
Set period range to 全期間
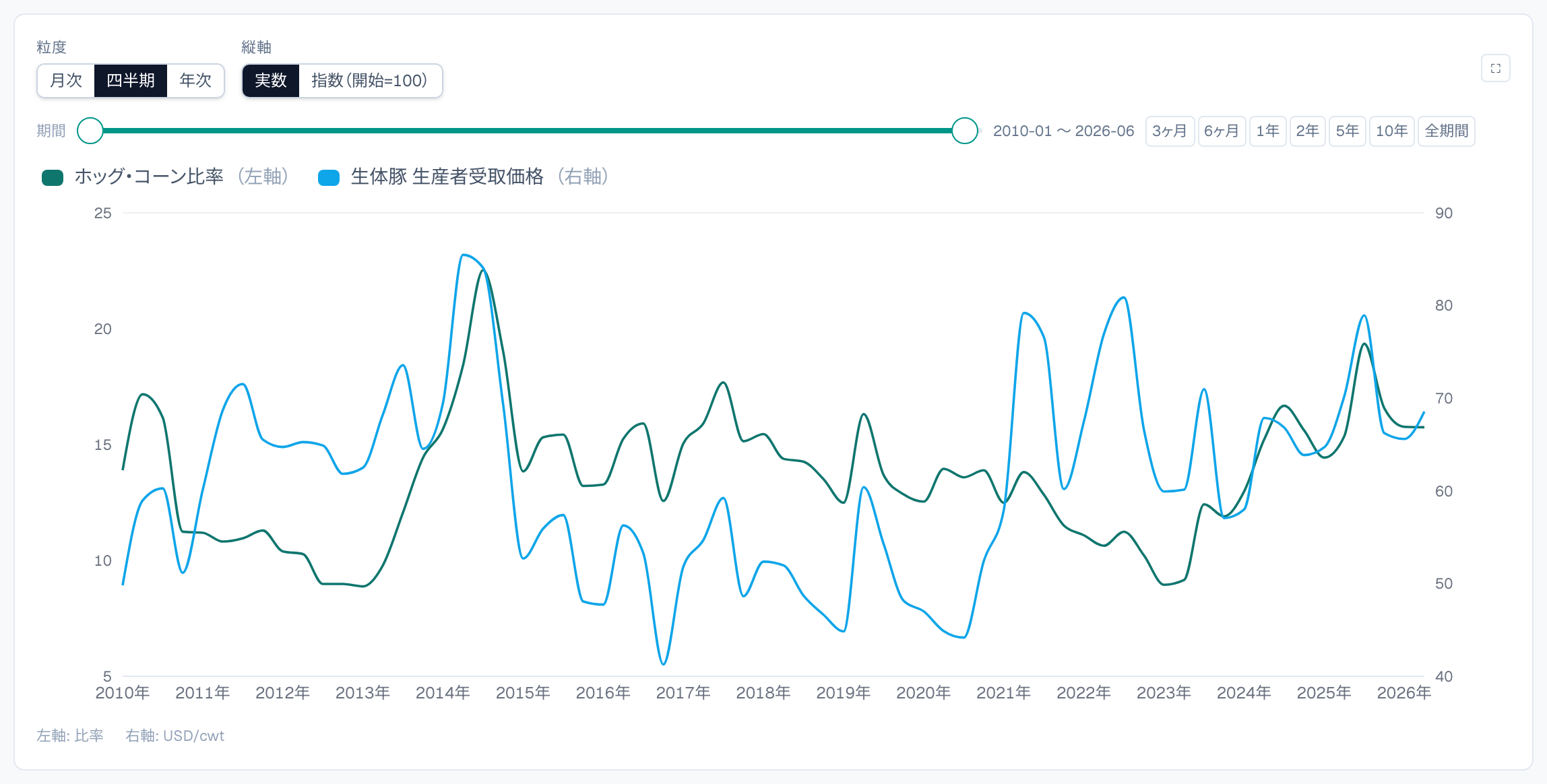click(x=1447, y=131)
